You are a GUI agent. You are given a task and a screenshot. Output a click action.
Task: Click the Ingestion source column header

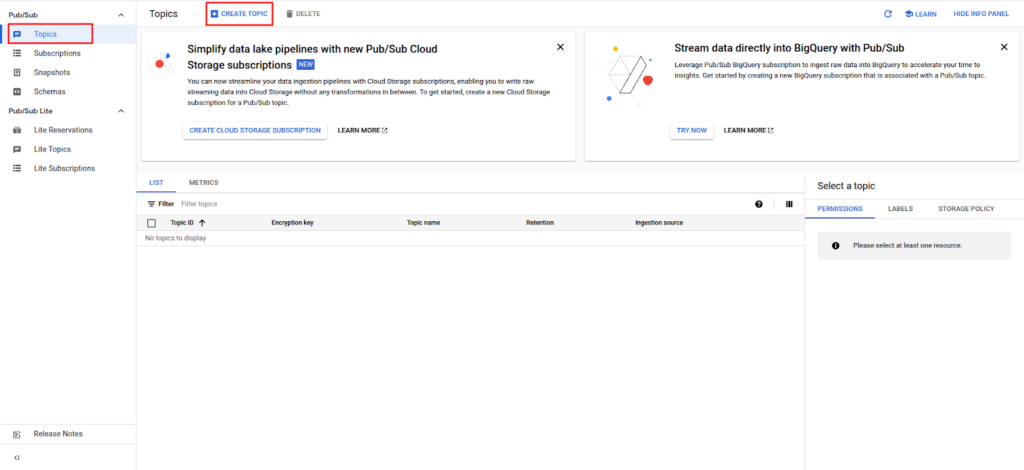point(659,223)
